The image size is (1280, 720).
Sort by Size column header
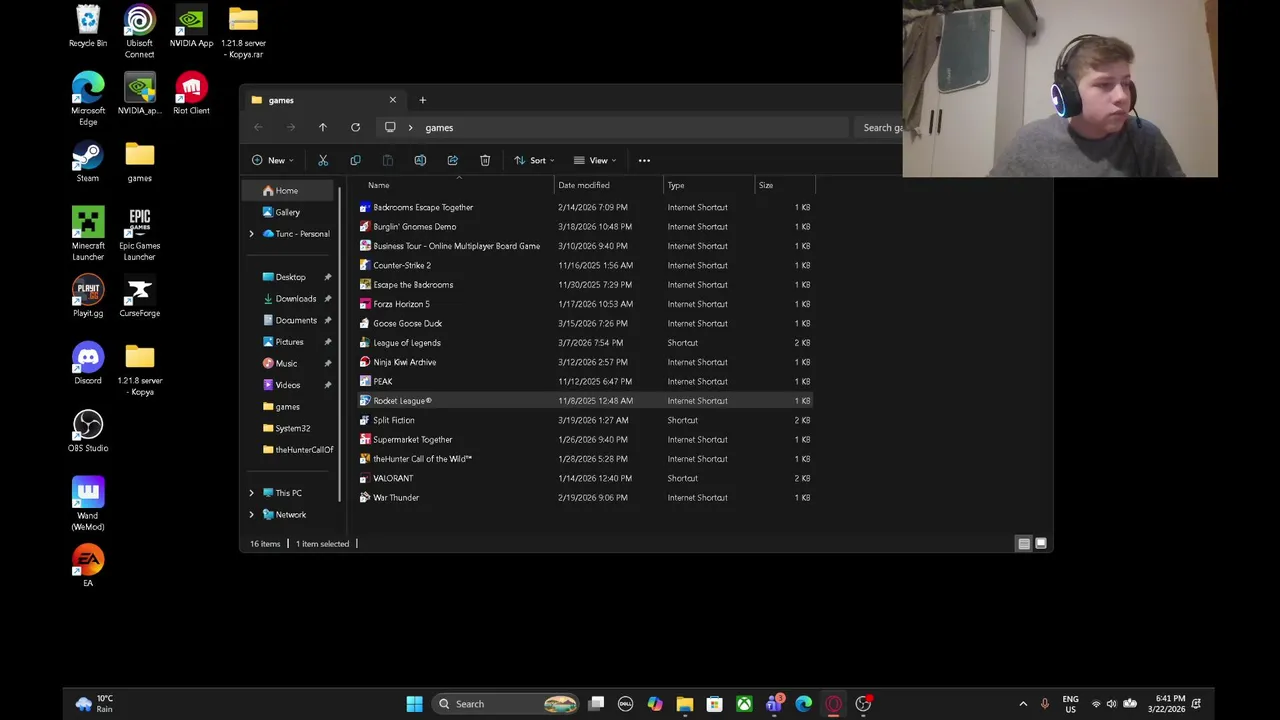(x=785, y=185)
